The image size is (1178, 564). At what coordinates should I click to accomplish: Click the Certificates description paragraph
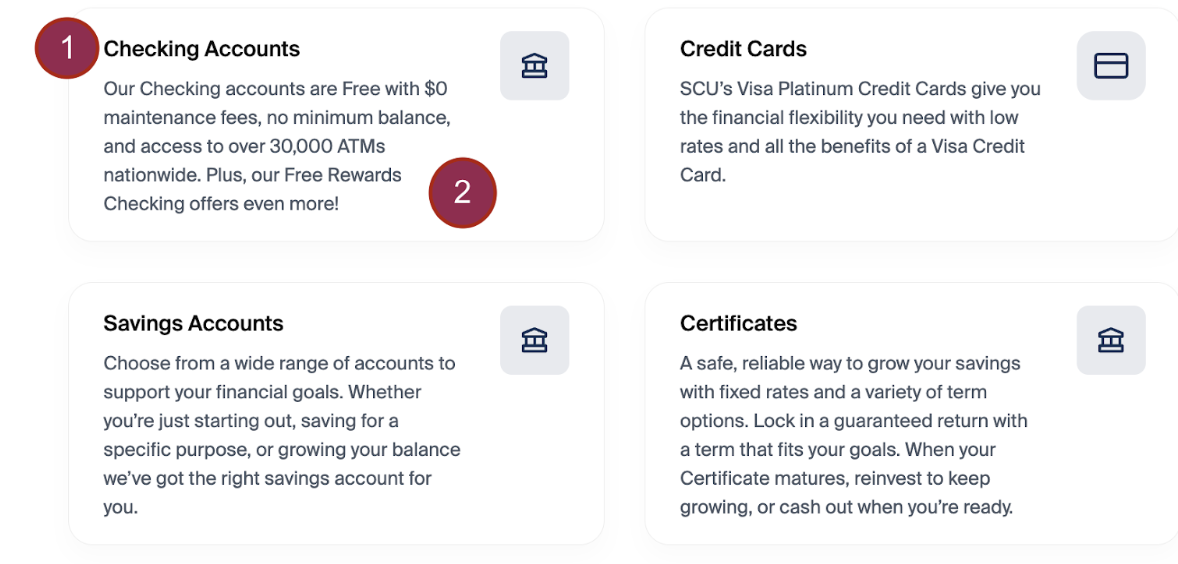point(855,435)
